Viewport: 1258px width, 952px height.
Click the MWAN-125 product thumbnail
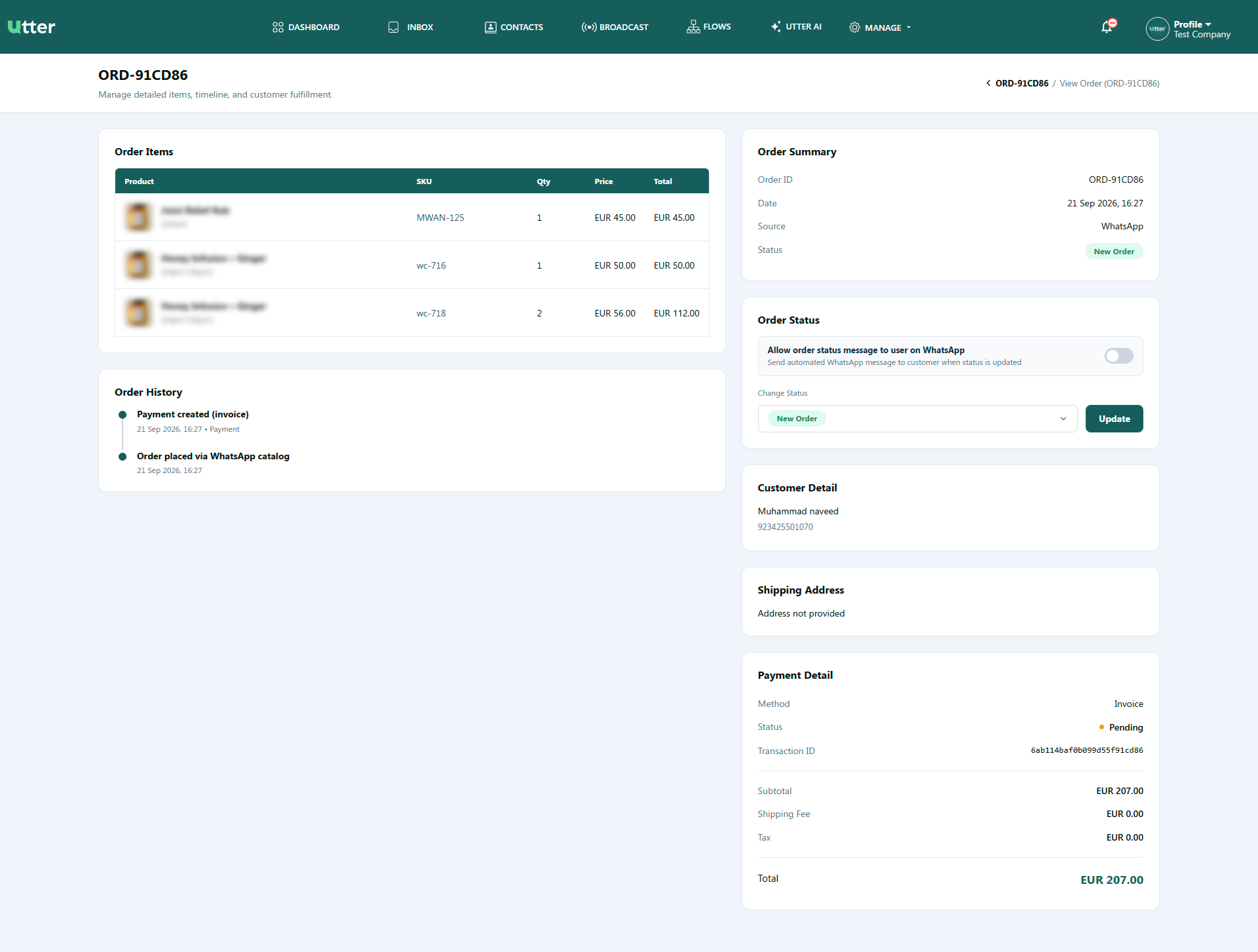pos(138,217)
